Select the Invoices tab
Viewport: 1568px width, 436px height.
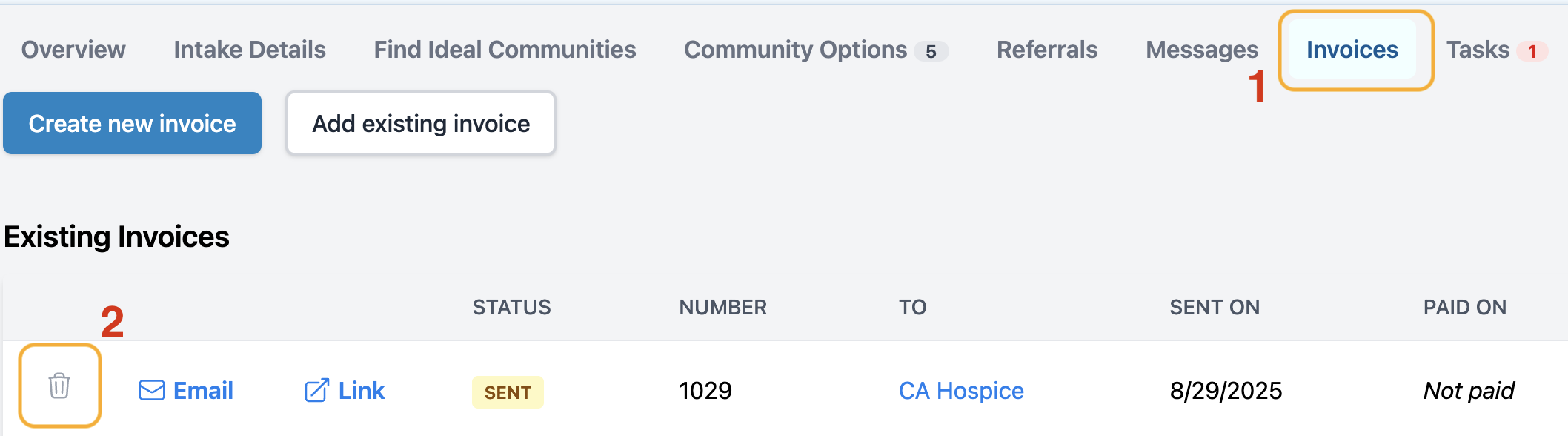point(1352,50)
